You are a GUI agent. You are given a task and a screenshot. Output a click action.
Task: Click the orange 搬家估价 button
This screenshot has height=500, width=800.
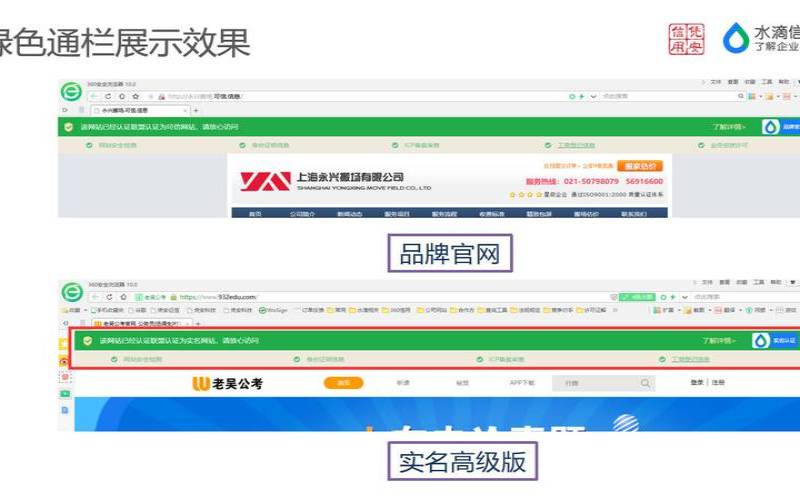(x=640, y=166)
